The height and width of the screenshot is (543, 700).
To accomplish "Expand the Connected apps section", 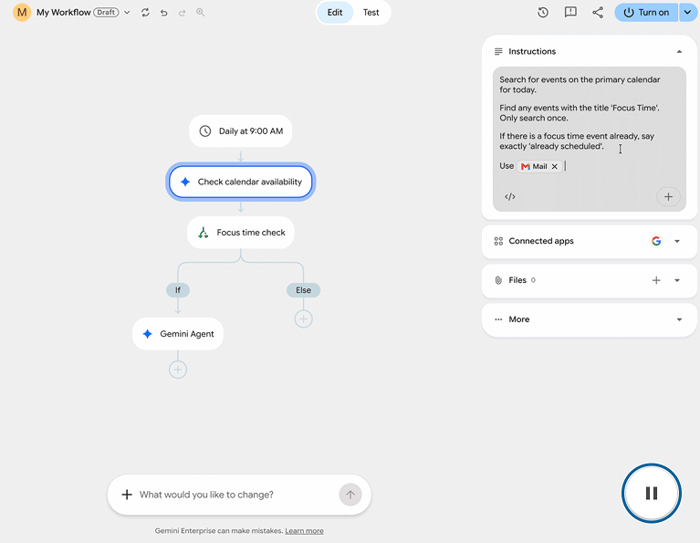I will click(677, 241).
